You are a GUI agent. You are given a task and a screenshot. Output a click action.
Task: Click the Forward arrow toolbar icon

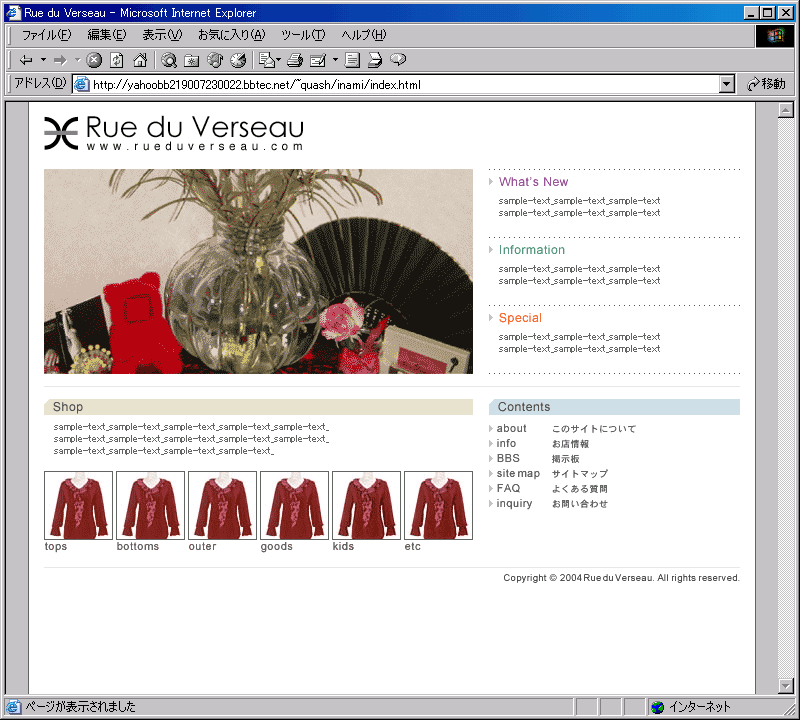point(61,60)
